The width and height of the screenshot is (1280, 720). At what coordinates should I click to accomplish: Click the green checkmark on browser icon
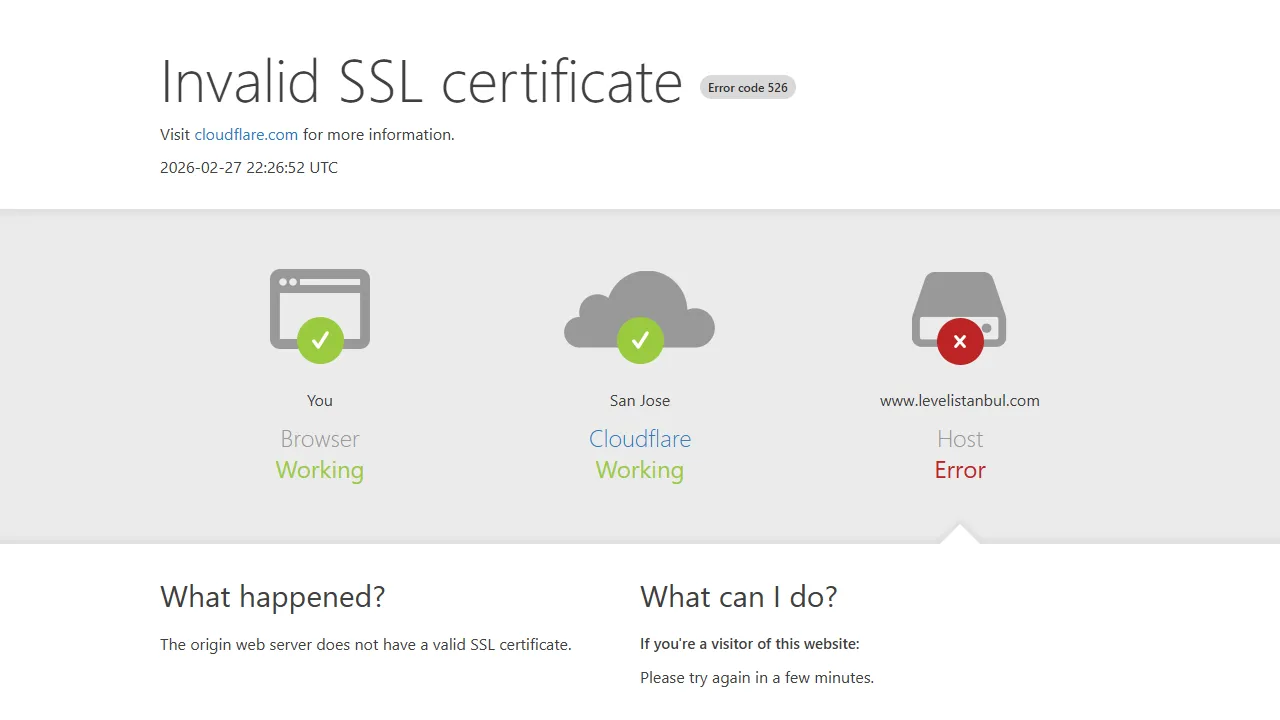pyautogui.click(x=320, y=341)
